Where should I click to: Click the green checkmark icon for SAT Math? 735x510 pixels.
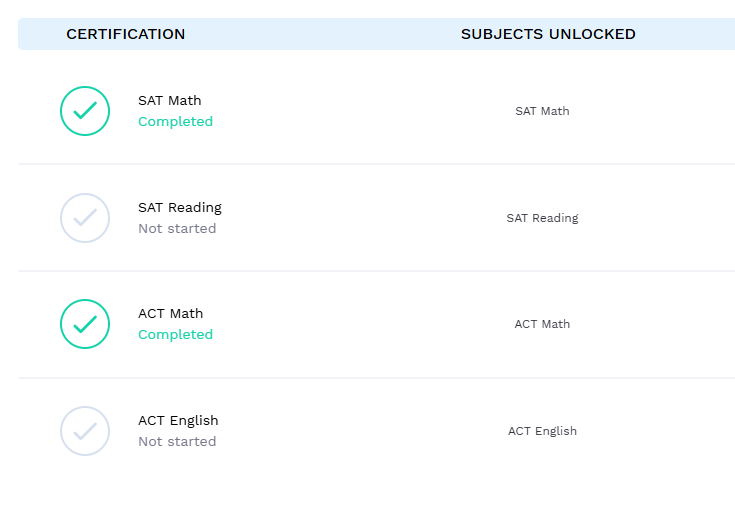[x=85, y=111]
